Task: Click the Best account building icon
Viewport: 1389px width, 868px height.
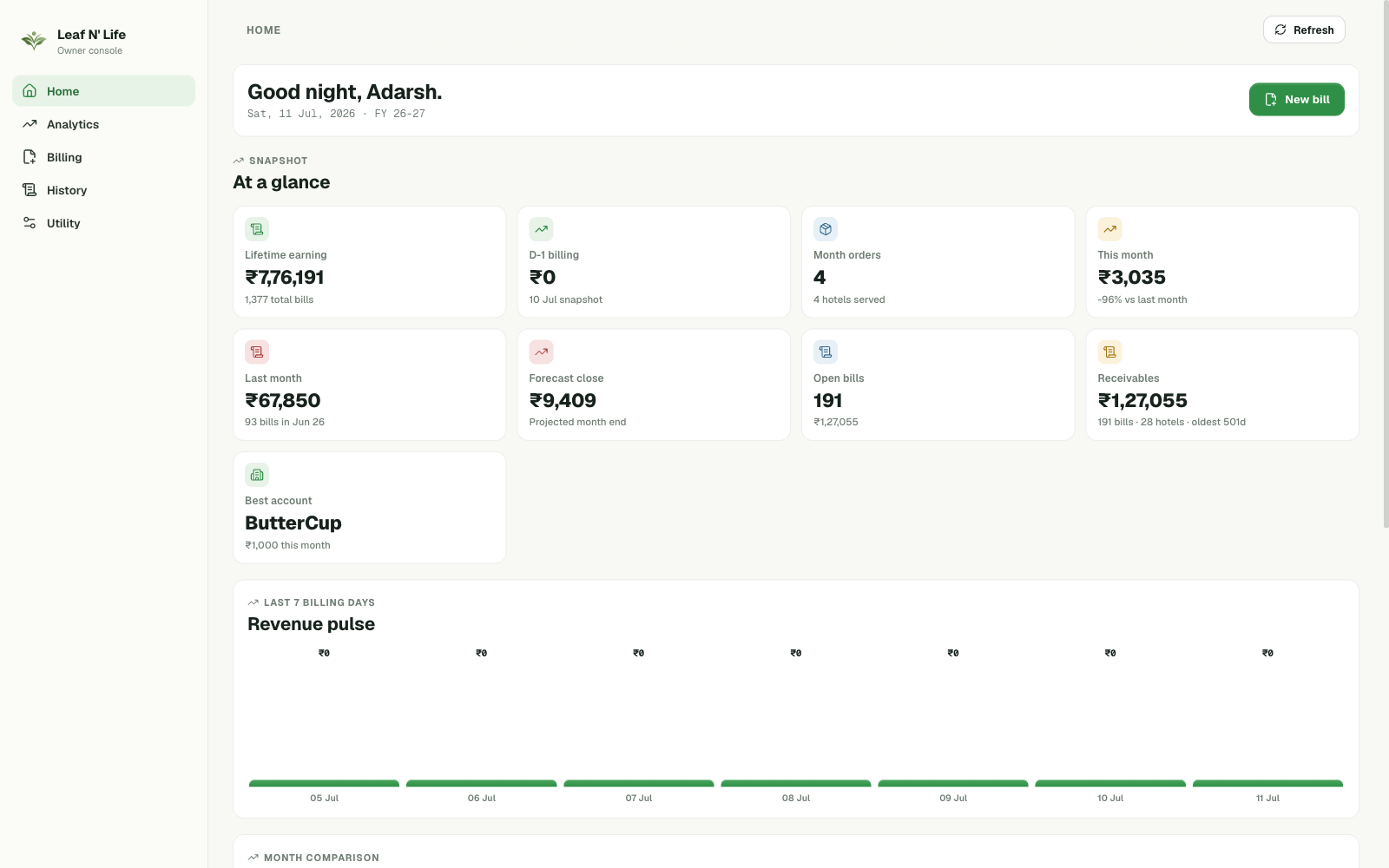Action: pyautogui.click(x=257, y=475)
